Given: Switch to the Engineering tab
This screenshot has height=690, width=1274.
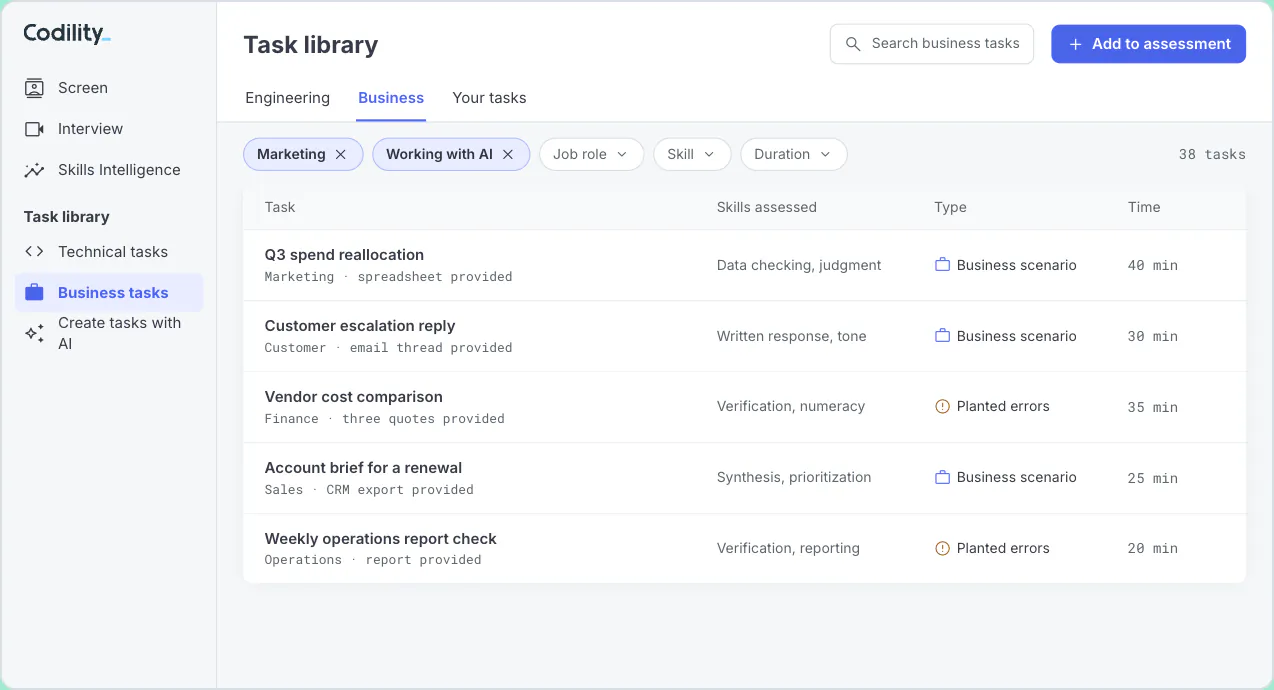Looking at the screenshot, I should pos(287,98).
